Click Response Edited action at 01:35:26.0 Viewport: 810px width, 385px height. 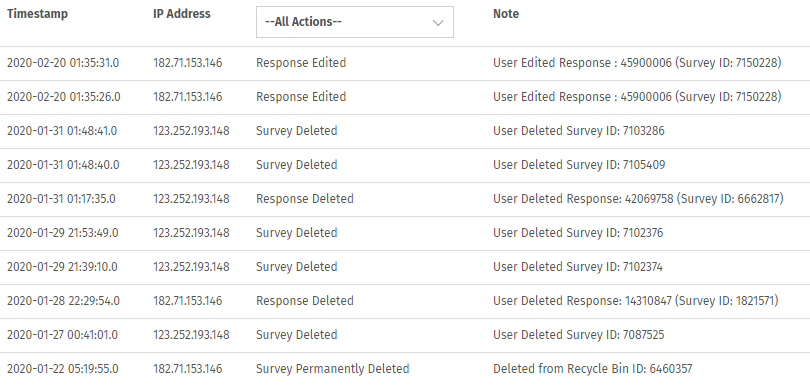tap(301, 97)
